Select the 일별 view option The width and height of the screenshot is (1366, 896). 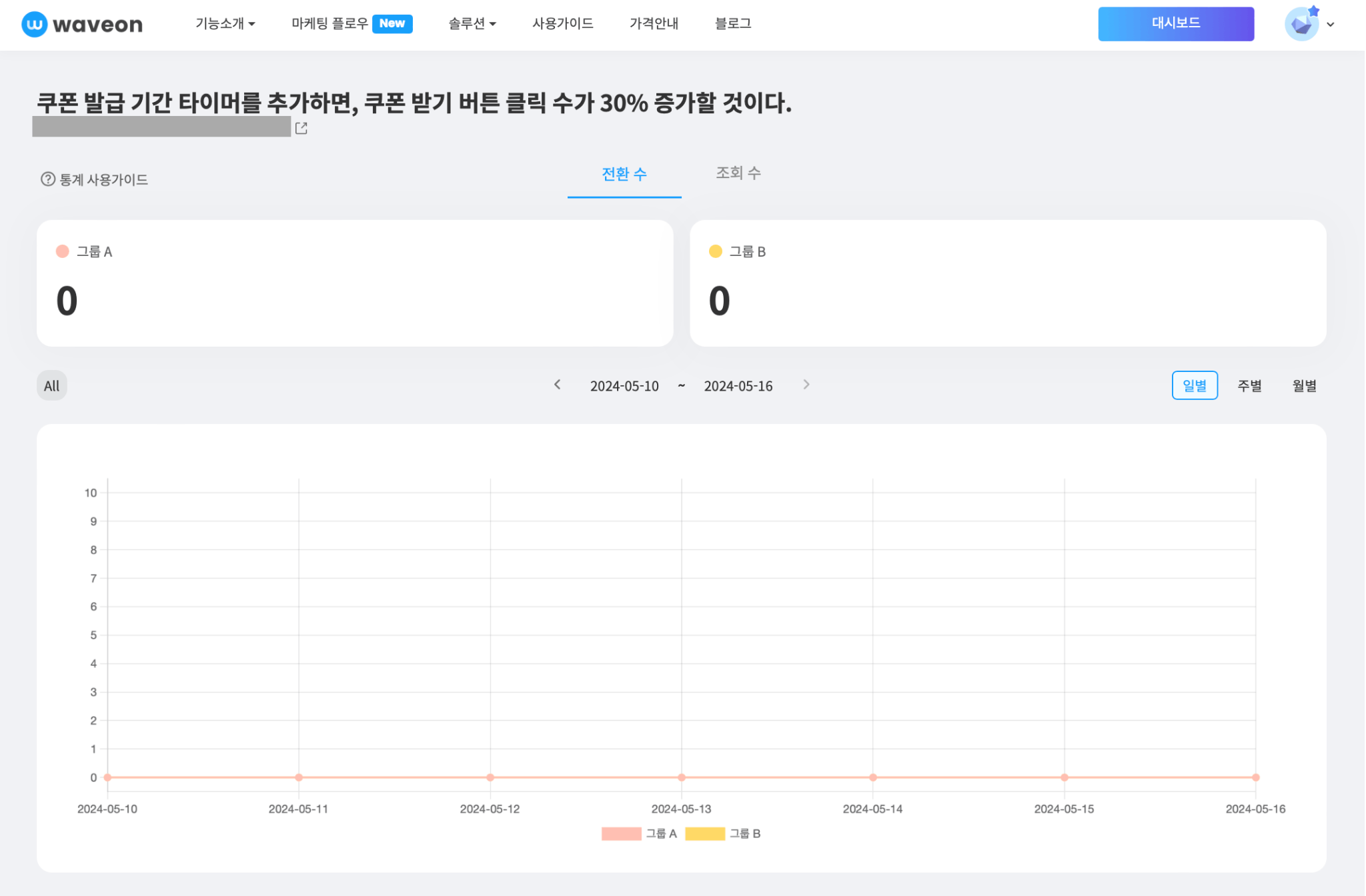point(1195,385)
